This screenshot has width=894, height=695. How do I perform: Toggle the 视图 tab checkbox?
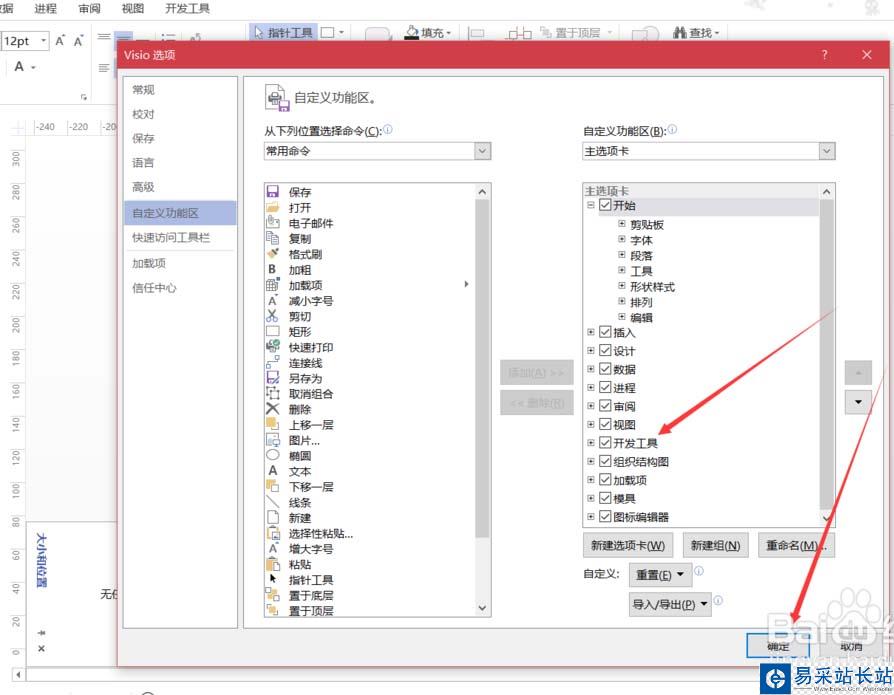point(605,424)
